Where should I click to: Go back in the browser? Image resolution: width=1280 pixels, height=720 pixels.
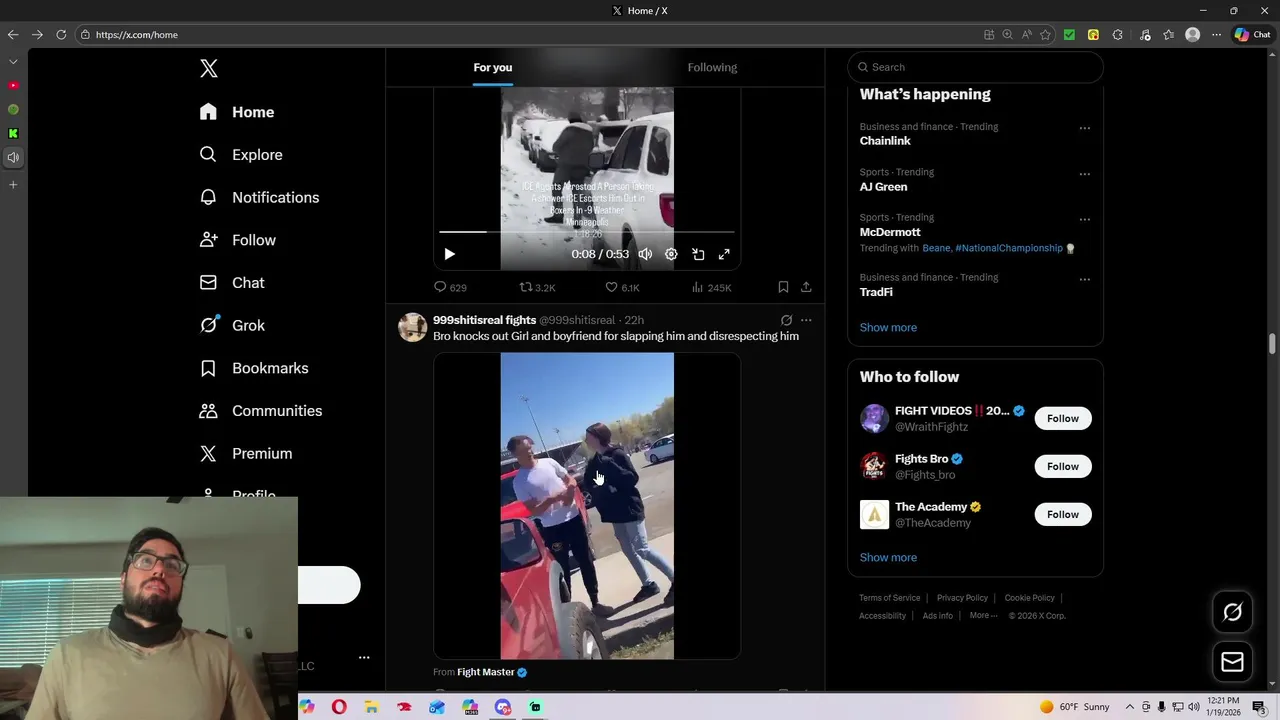pyautogui.click(x=13, y=34)
